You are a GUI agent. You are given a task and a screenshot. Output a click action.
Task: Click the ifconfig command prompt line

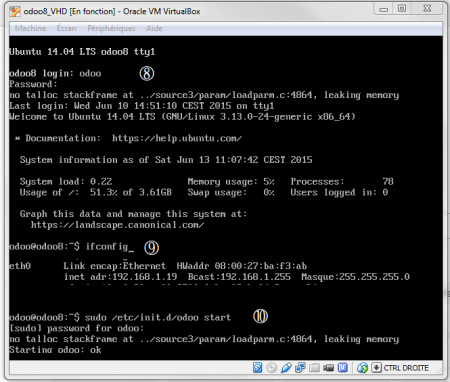pyautogui.click(x=72, y=247)
